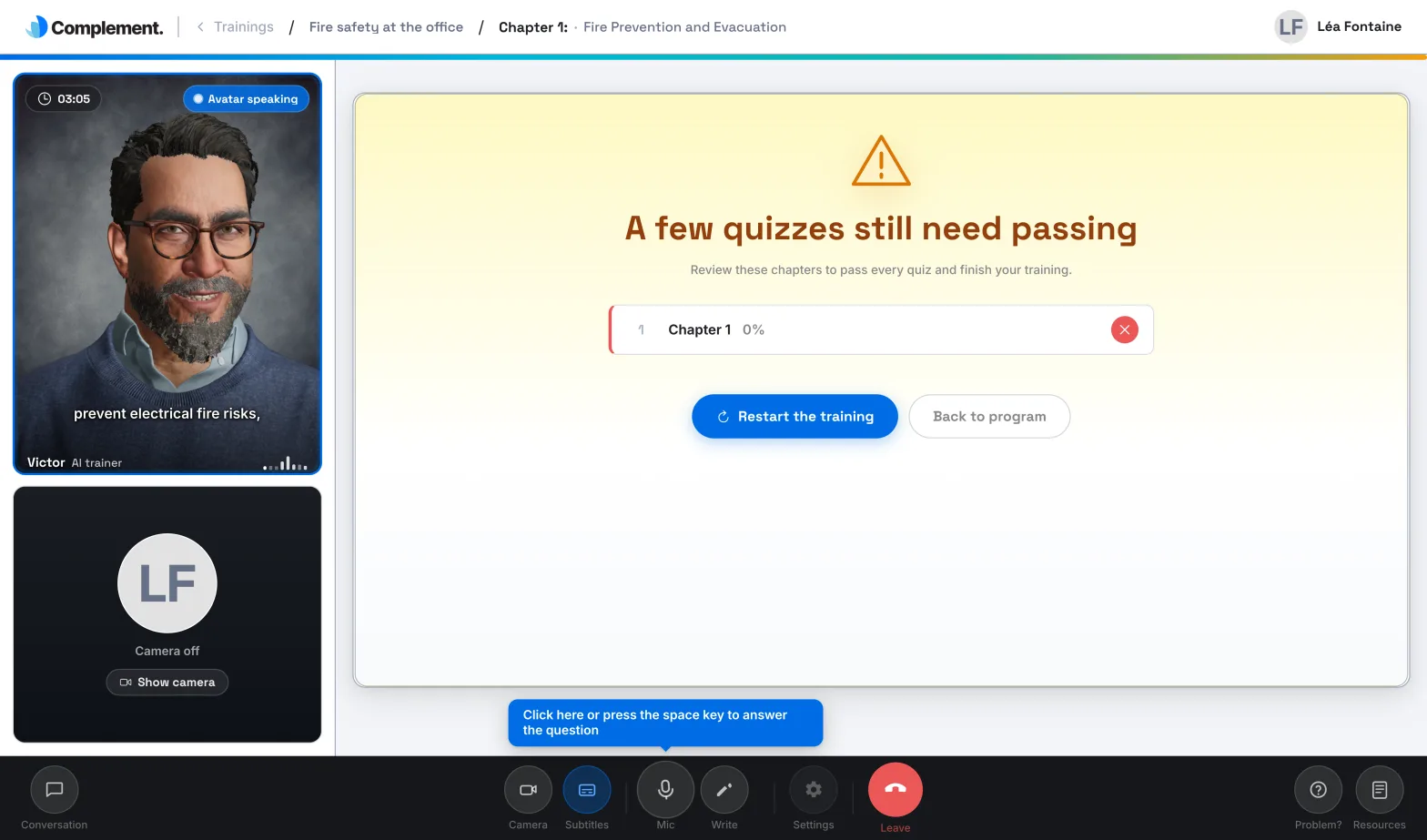Toggle Subtitles off

[x=587, y=790]
